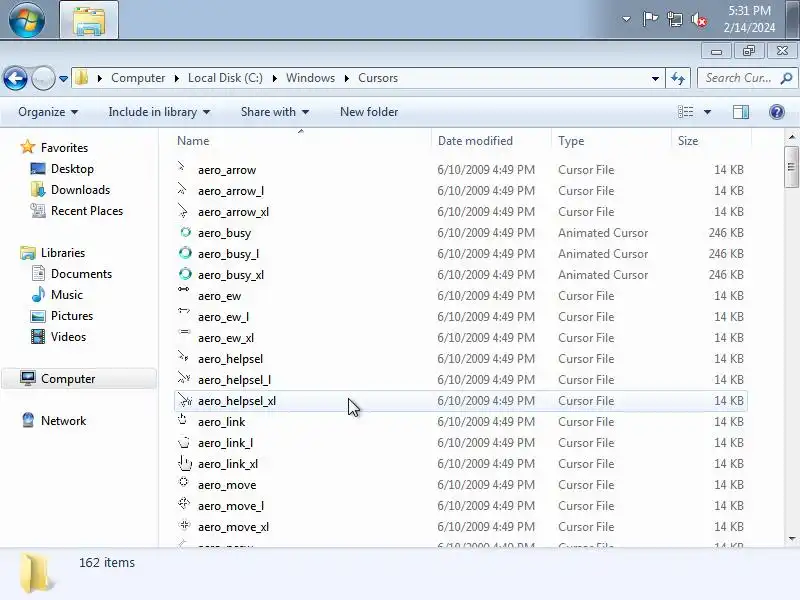Open the address bar history dropdown

click(x=655, y=79)
